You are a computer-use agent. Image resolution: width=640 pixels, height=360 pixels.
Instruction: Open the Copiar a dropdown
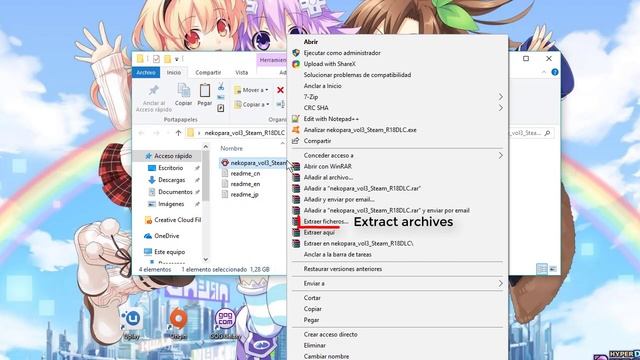251,105
